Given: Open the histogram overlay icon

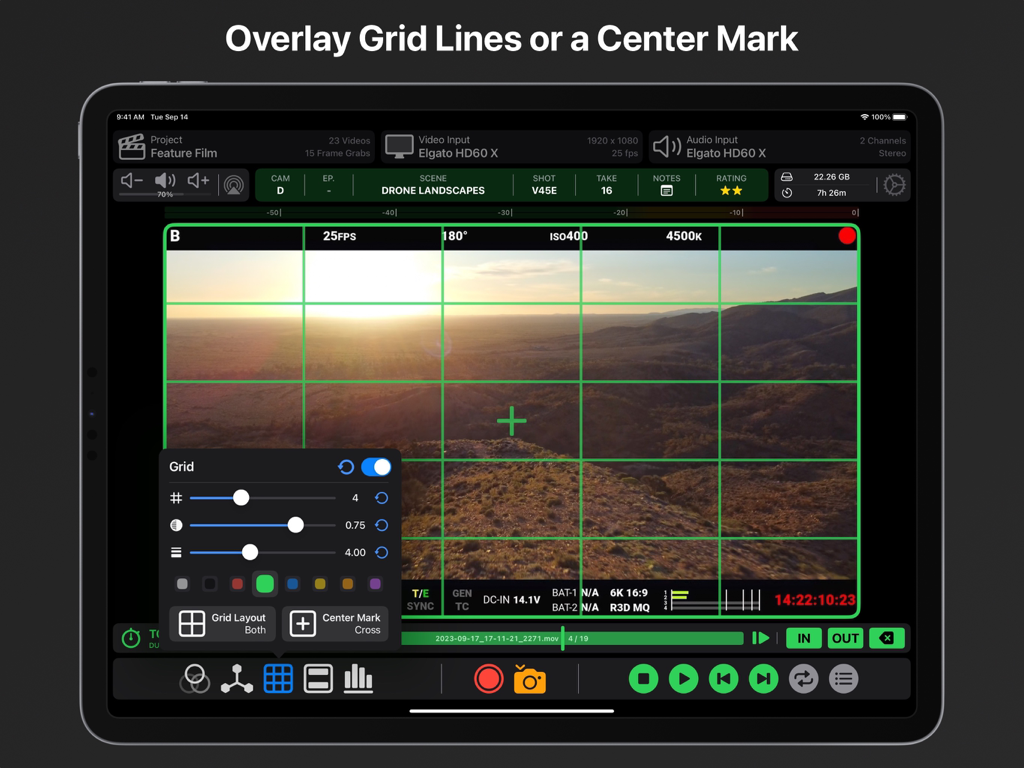Looking at the screenshot, I should tap(358, 679).
